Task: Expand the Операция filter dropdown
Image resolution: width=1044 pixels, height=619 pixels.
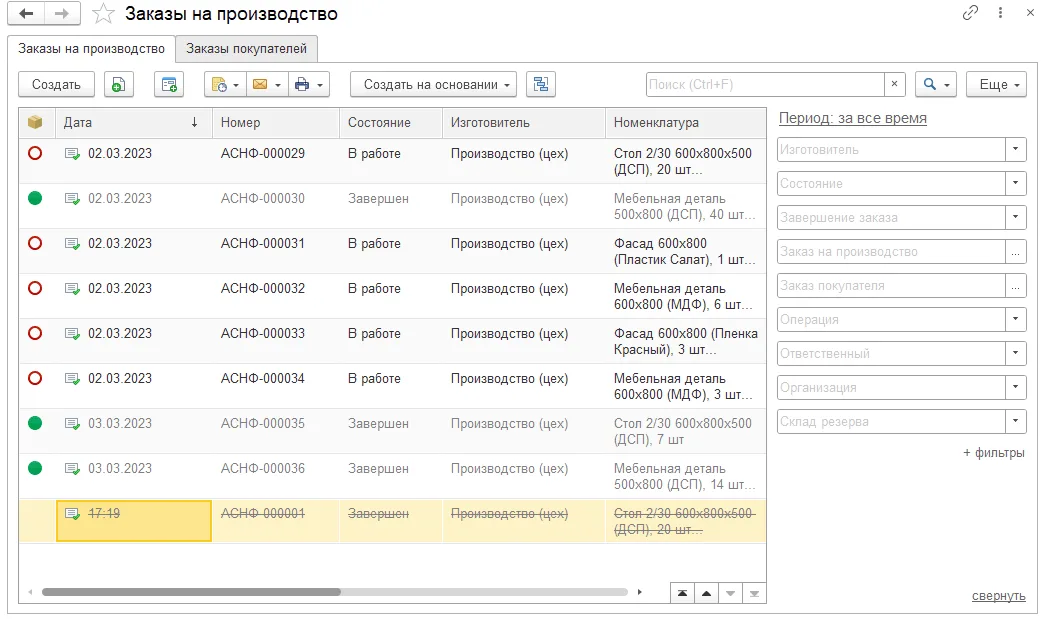Action: [x=1015, y=319]
